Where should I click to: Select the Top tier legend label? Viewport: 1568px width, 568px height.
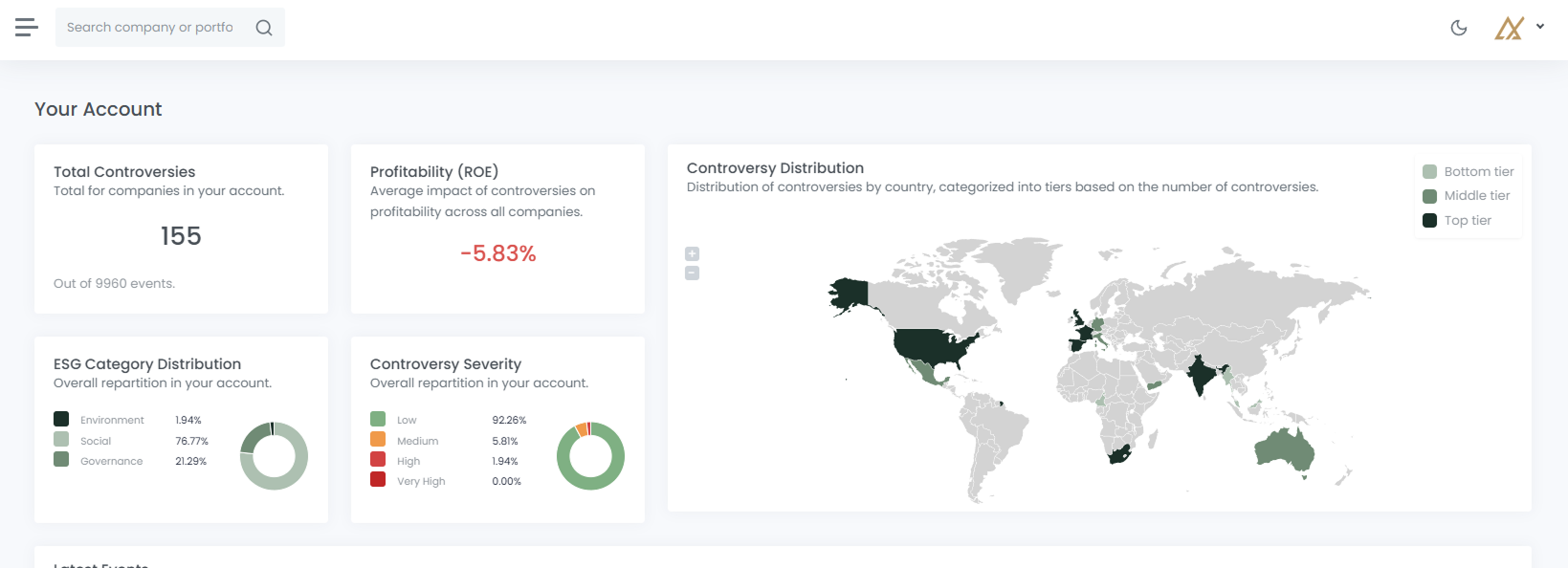coord(1468,221)
